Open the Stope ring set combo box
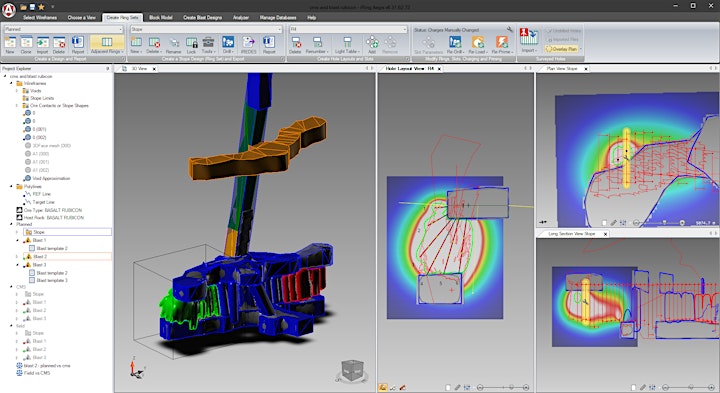720x393 pixels. [x=206, y=29]
